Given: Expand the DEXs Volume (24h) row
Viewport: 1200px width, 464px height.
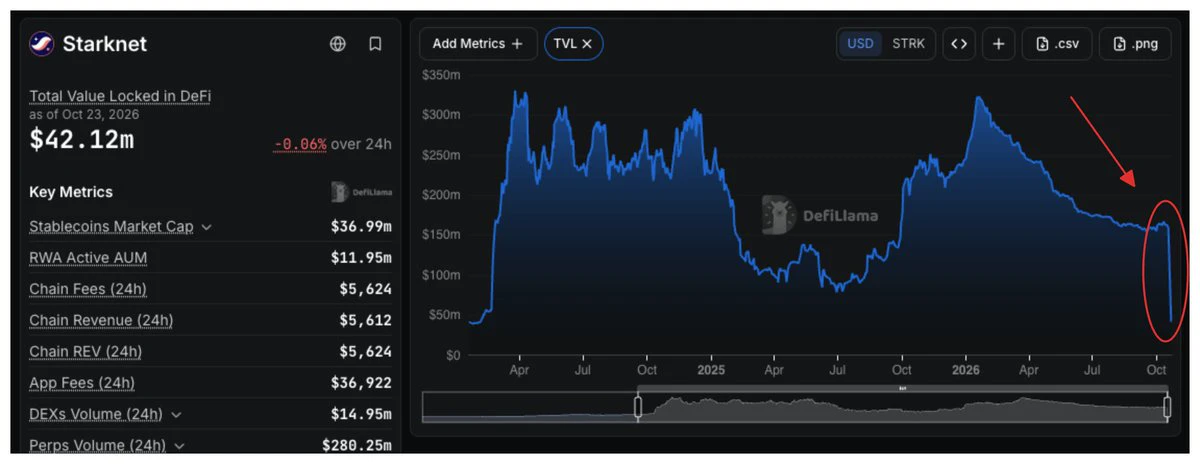Looking at the screenshot, I should 176,414.
